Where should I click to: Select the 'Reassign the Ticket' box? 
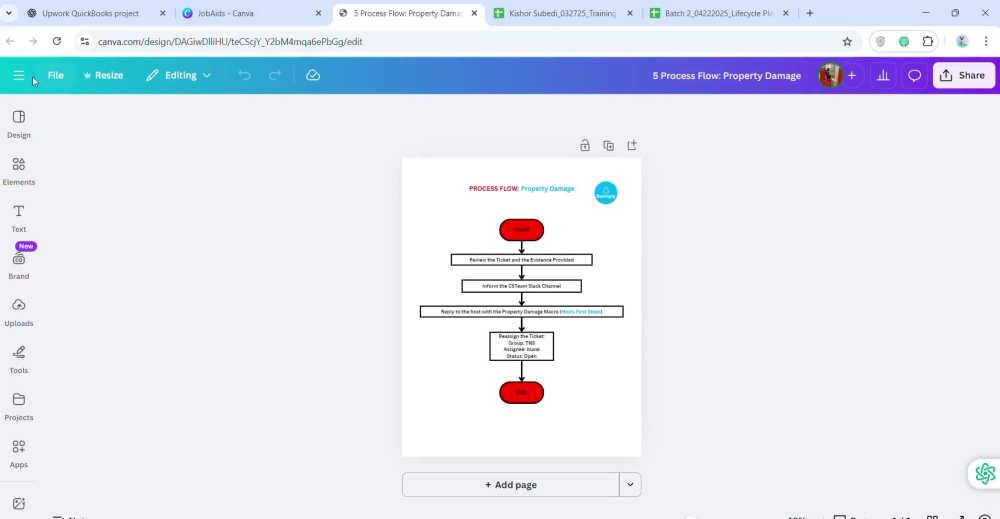[x=522, y=346]
